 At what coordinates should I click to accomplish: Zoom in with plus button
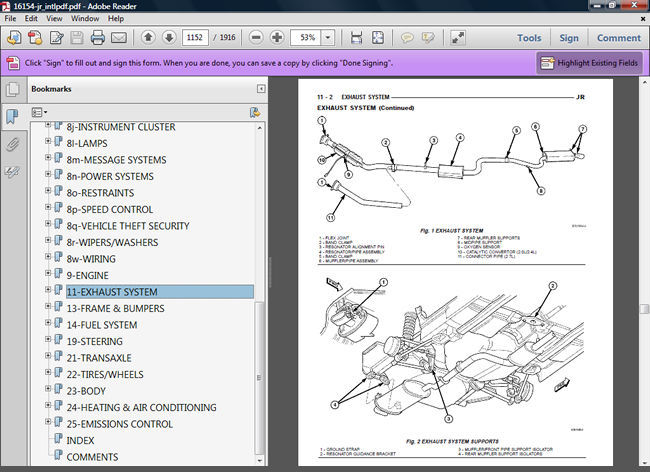tap(277, 38)
